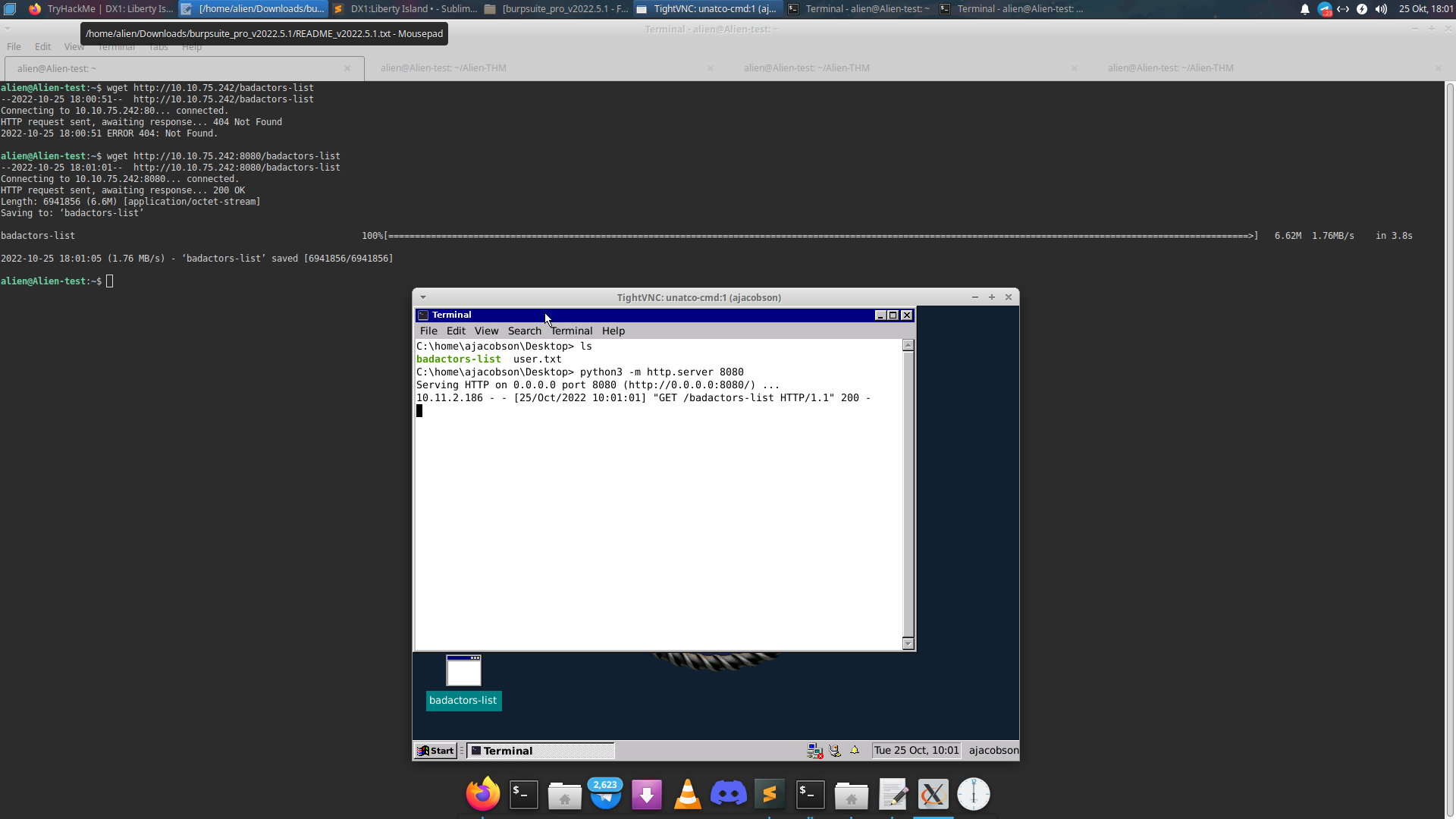Select the Terminal taskbar entry inside VNC

540,751
